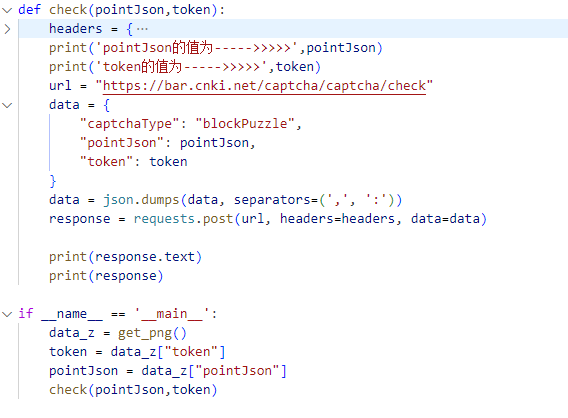Click the get_png() function call
The width and height of the screenshot is (568, 418).
coord(152,333)
